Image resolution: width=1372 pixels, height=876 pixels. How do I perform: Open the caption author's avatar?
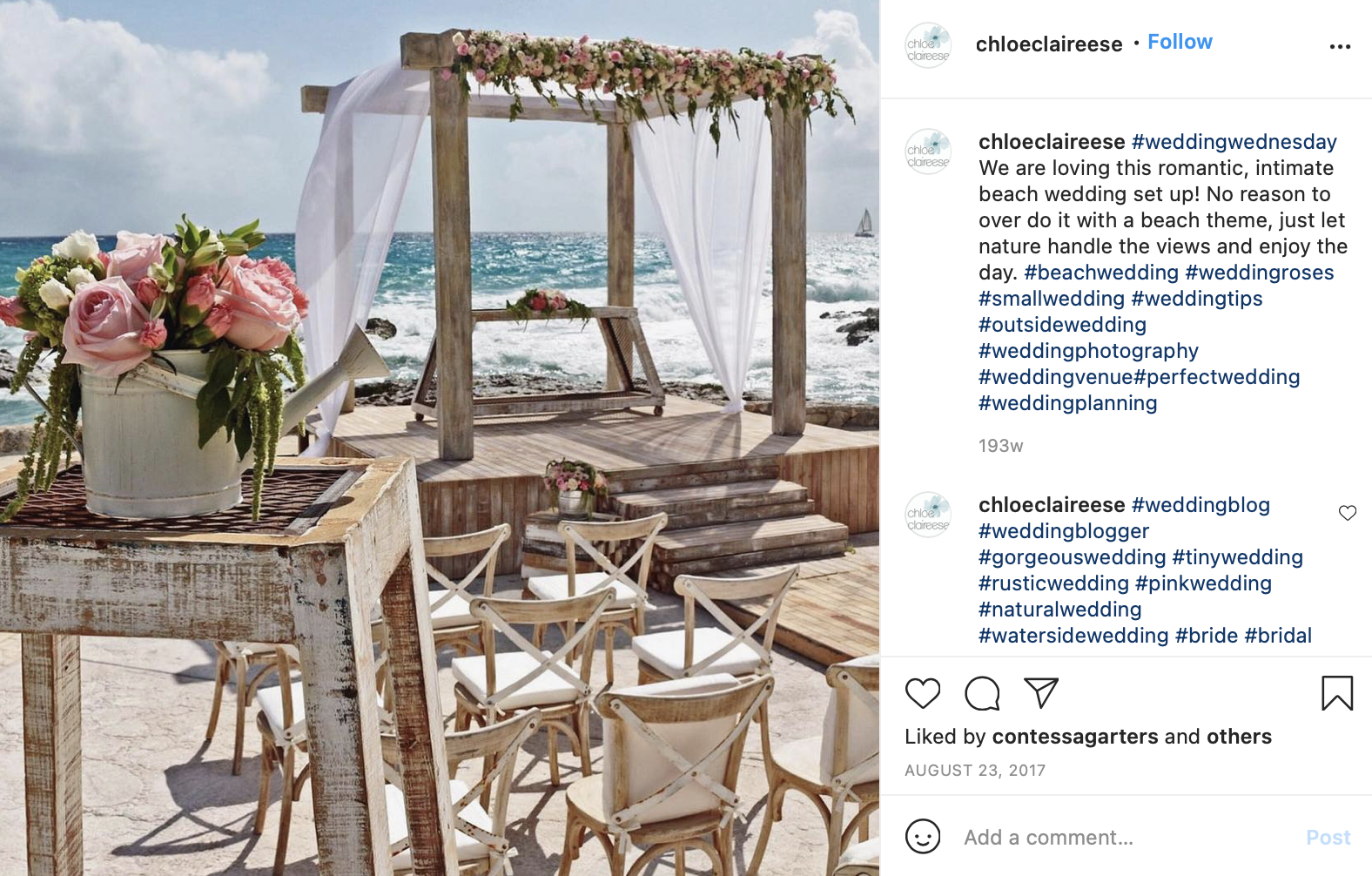click(x=928, y=152)
